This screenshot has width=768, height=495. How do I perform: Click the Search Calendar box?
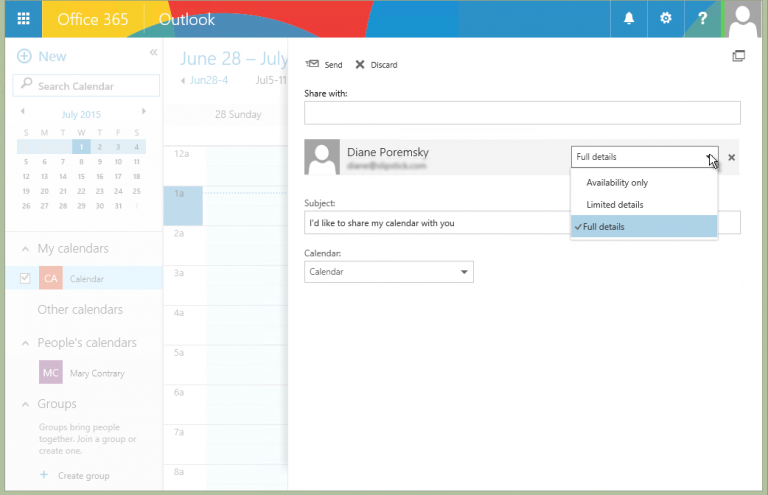[x=86, y=86]
